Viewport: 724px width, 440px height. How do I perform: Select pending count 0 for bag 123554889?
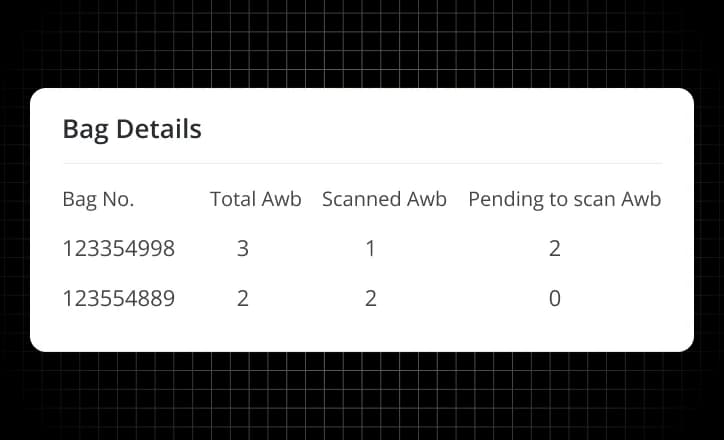[555, 298]
